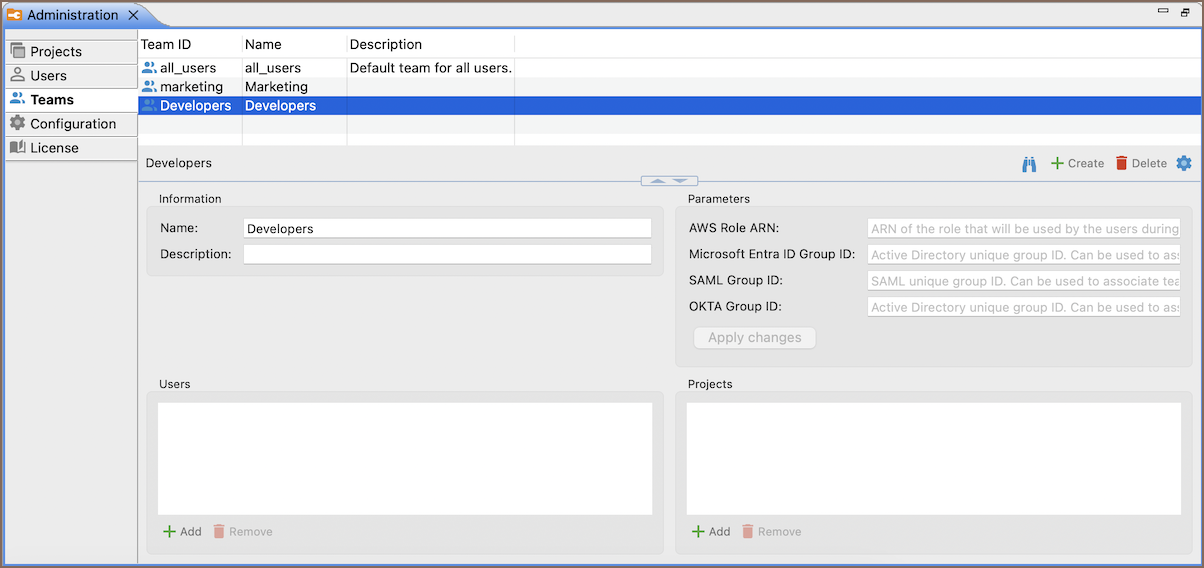Delete the selected Developers team

(x=1140, y=163)
